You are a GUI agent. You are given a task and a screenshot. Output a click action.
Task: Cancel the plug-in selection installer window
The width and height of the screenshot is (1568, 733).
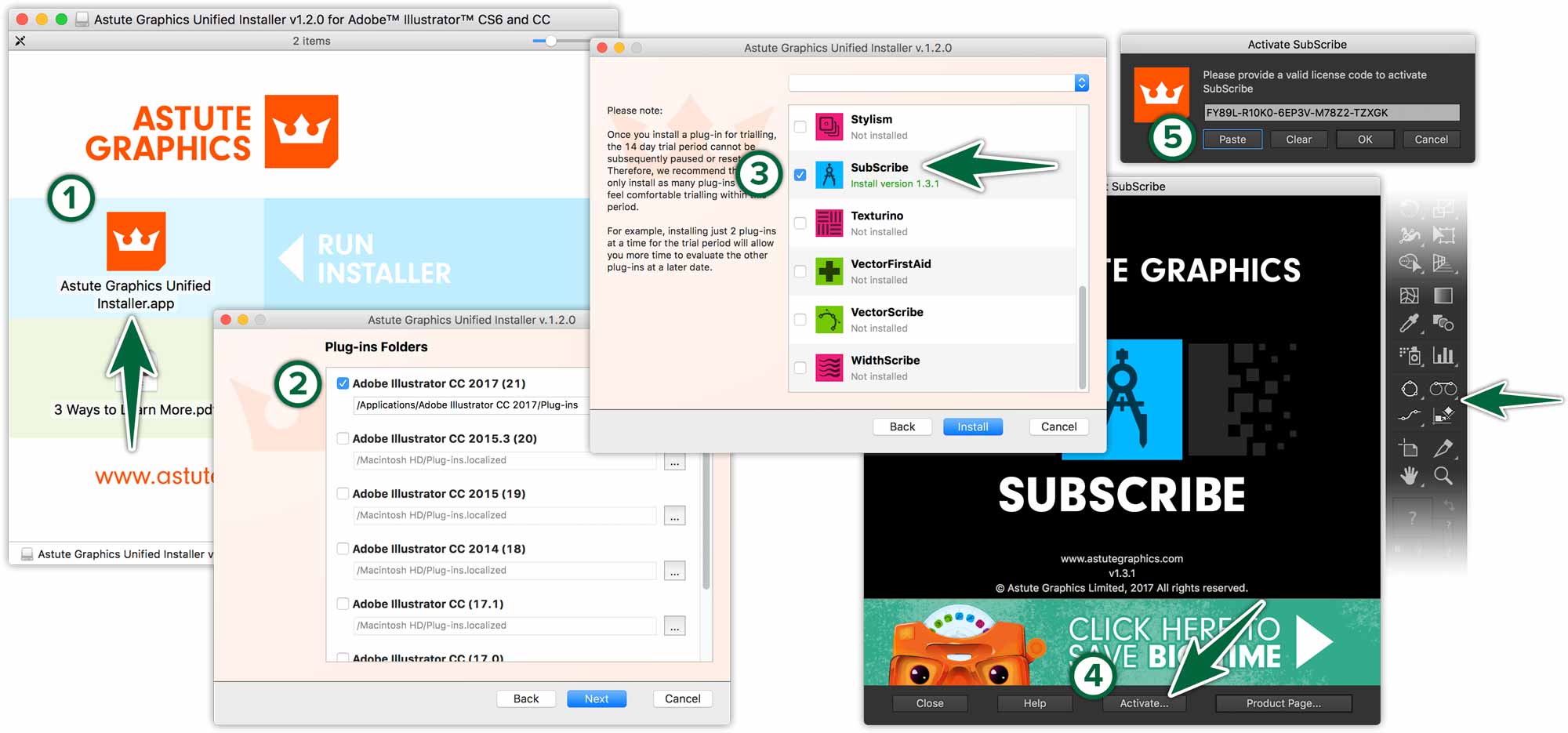pyautogui.click(x=1058, y=426)
